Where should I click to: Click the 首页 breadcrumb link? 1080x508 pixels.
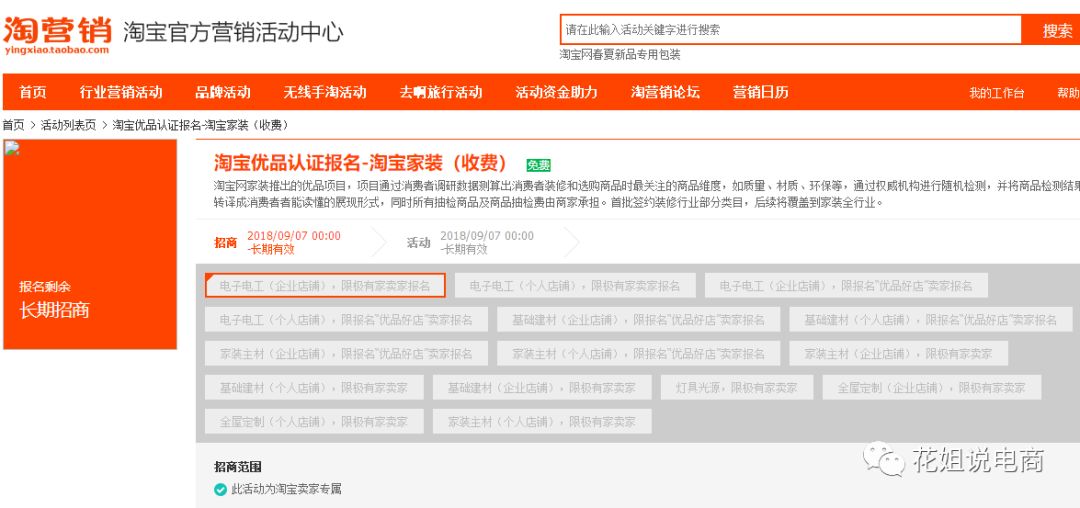13,125
